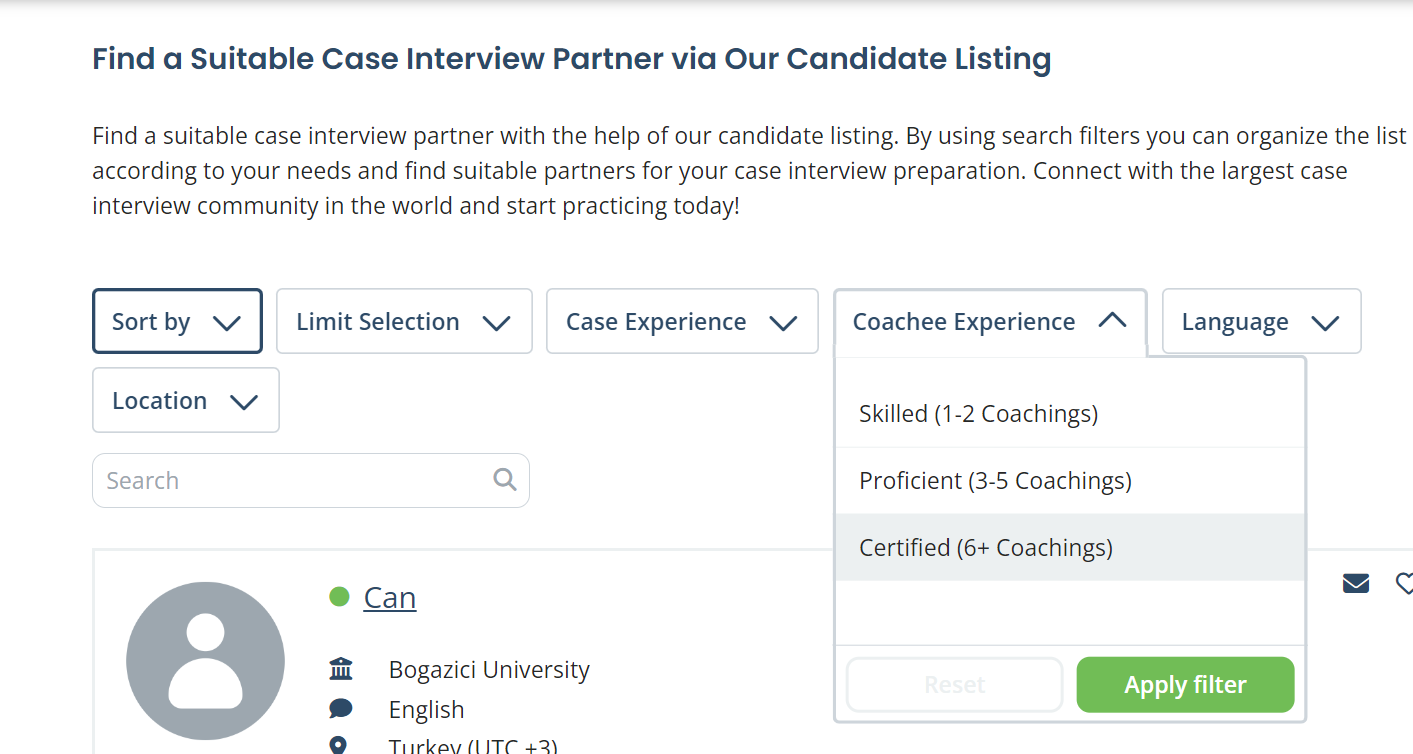1413x754 pixels.
Task: Select Skilled (1-2 Coachings) option
Action: coord(1070,414)
